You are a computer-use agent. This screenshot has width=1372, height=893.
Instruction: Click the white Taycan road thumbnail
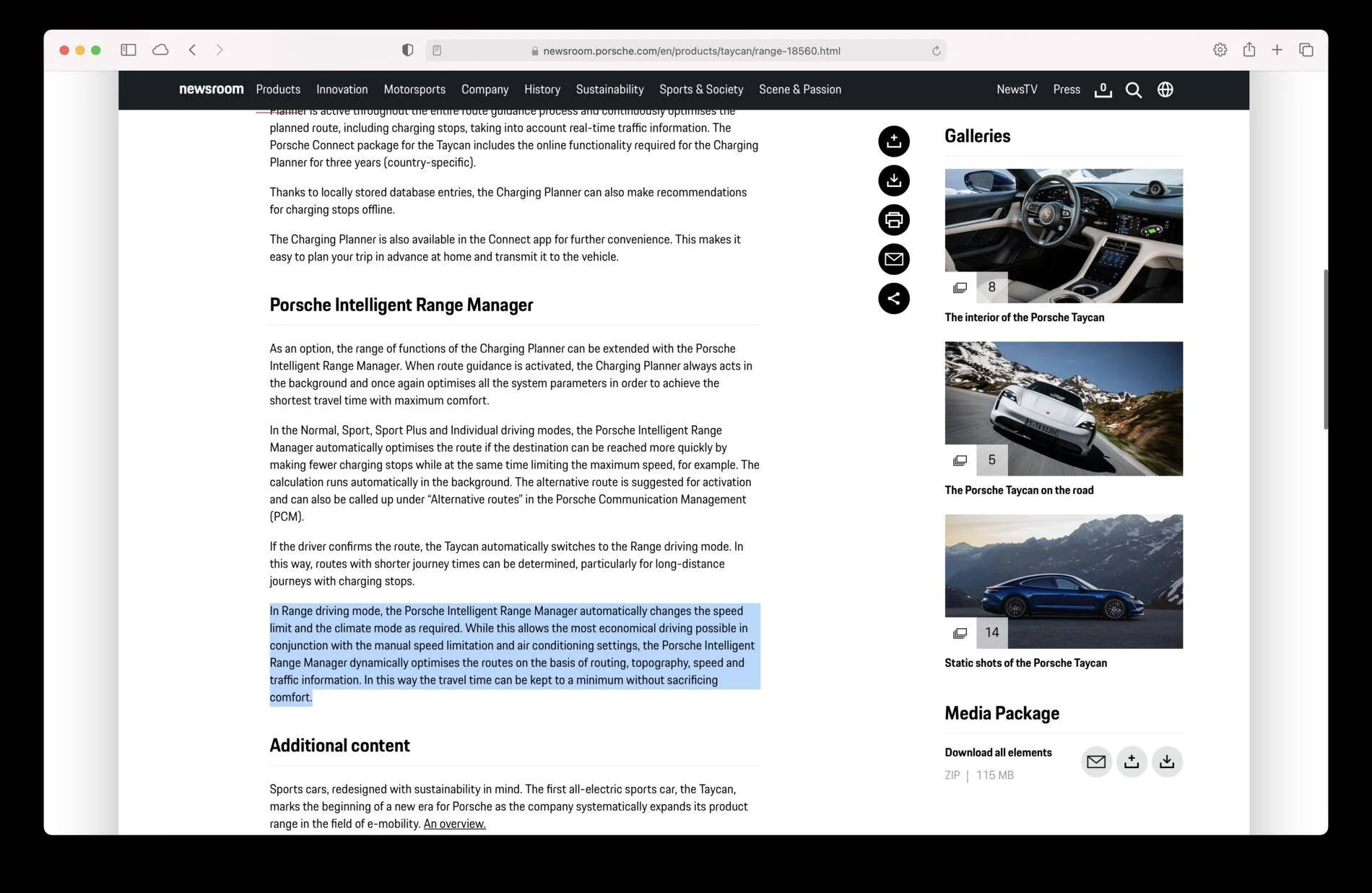(1064, 409)
